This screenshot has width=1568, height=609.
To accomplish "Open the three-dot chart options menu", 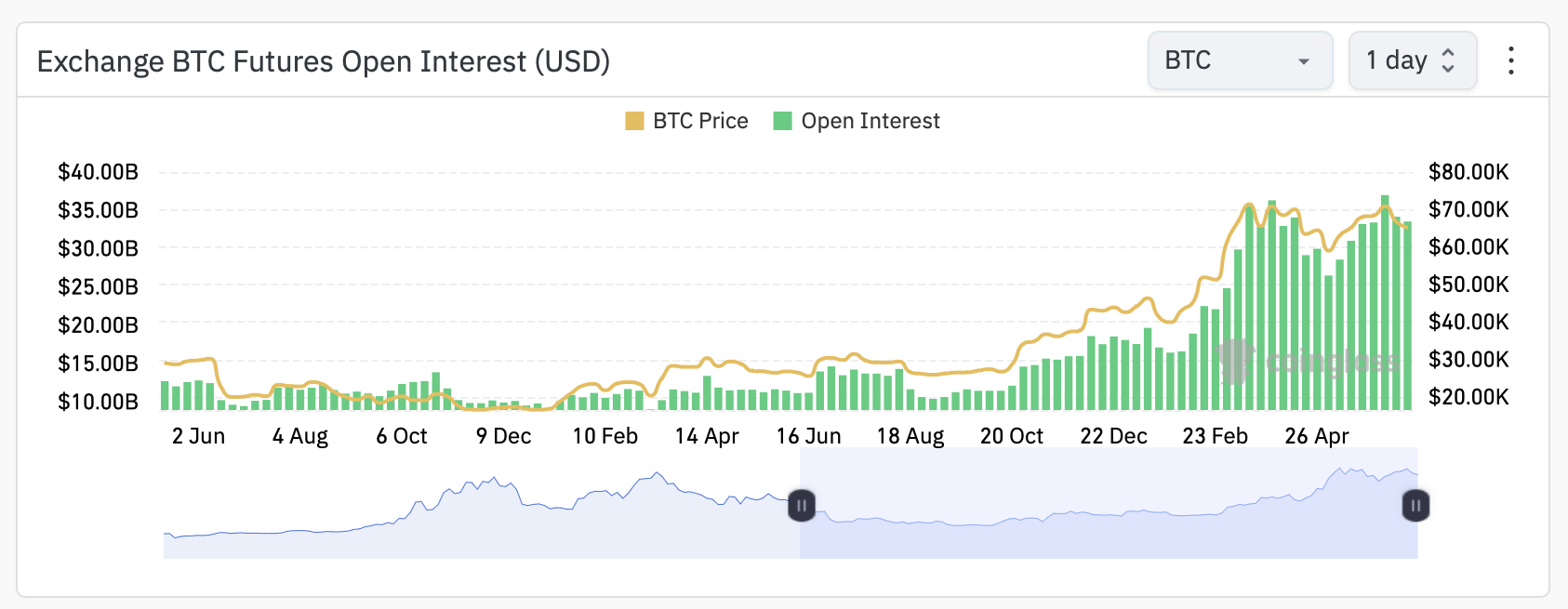I will click(1510, 61).
